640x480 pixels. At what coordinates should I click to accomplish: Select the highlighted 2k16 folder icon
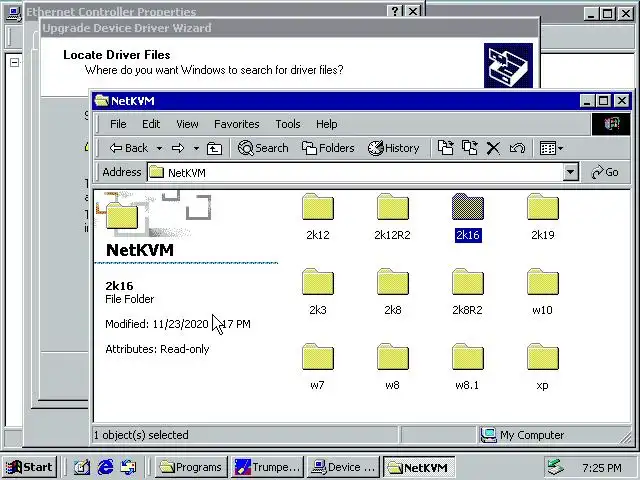467,207
